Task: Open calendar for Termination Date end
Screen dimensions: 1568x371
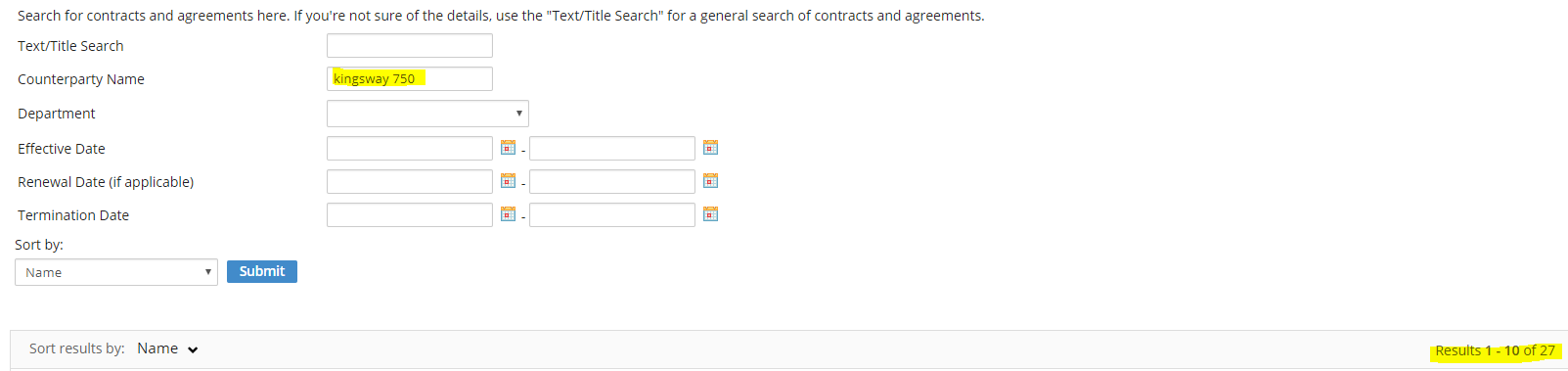Action: [x=710, y=214]
